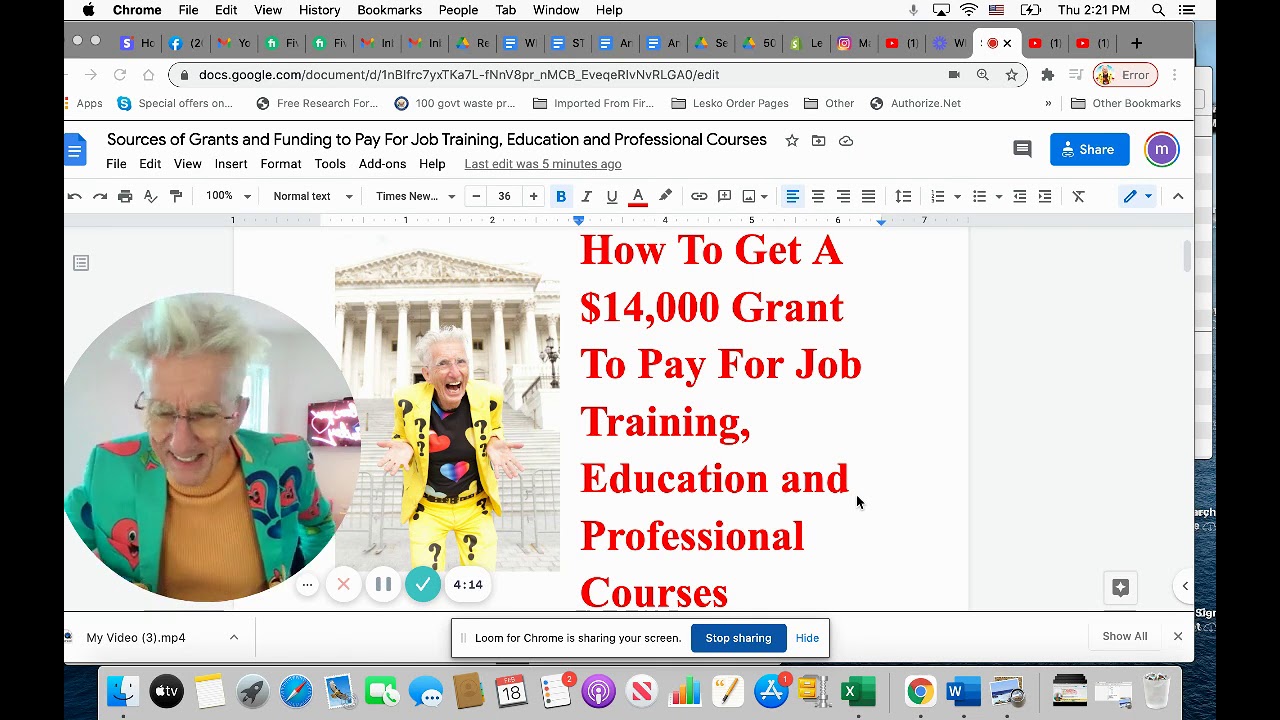Open Chrome's Bookmarks menu in menu bar
This screenshot has width=1280, height=720.
(389, 10)
